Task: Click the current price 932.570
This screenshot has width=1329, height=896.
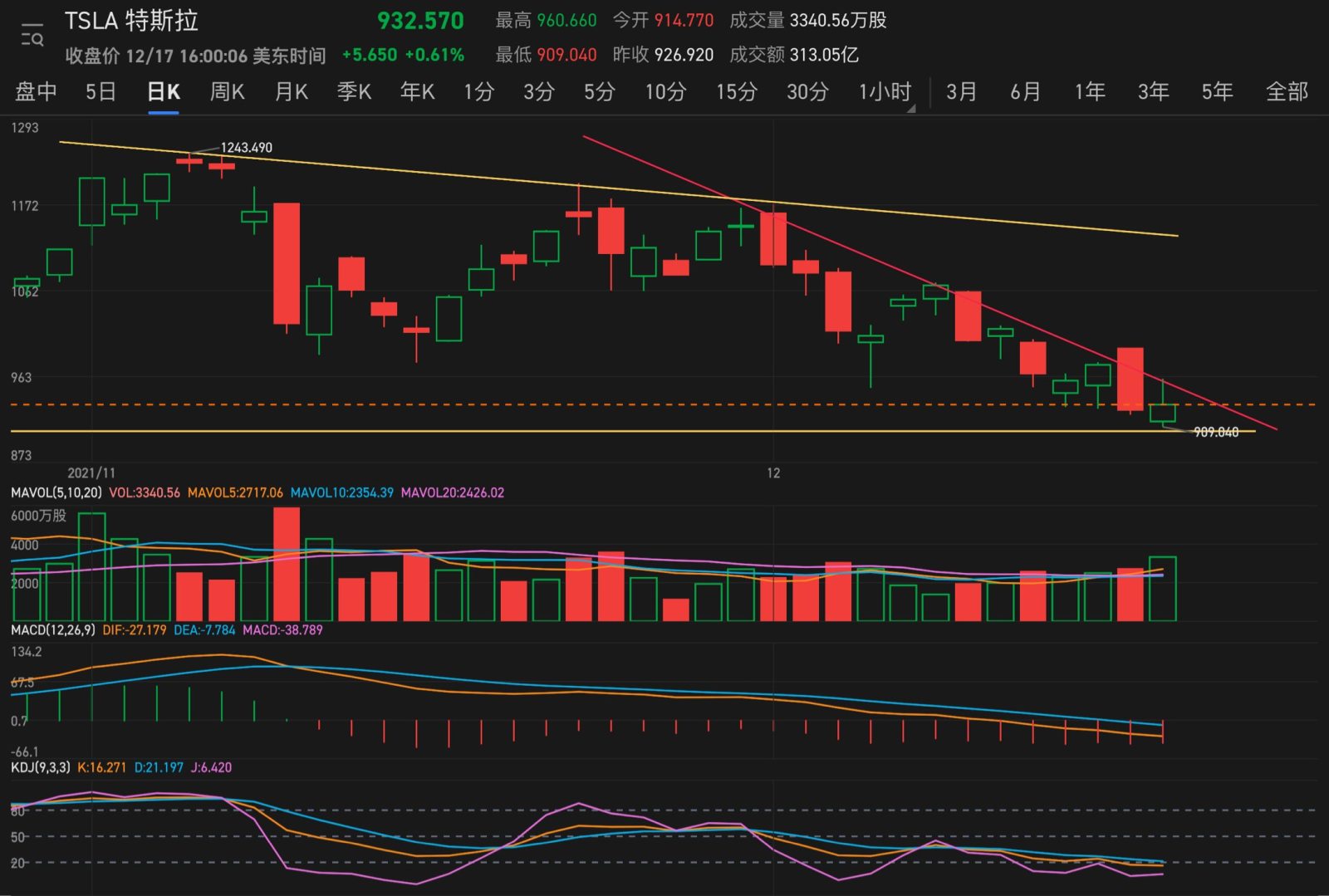Action: [420, 21]
